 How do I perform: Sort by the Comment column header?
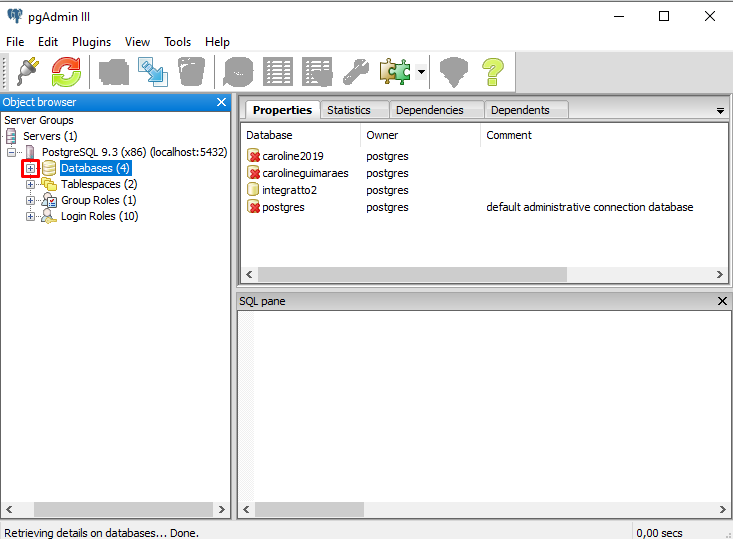click(x=603, y=135)
